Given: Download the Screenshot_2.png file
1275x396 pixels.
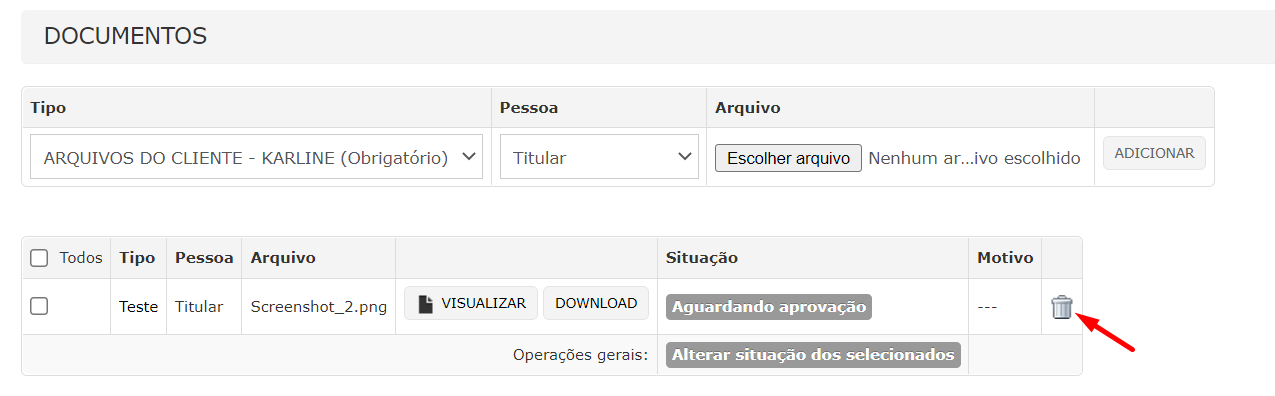Looking at the screenshot, I should [596, 303].
